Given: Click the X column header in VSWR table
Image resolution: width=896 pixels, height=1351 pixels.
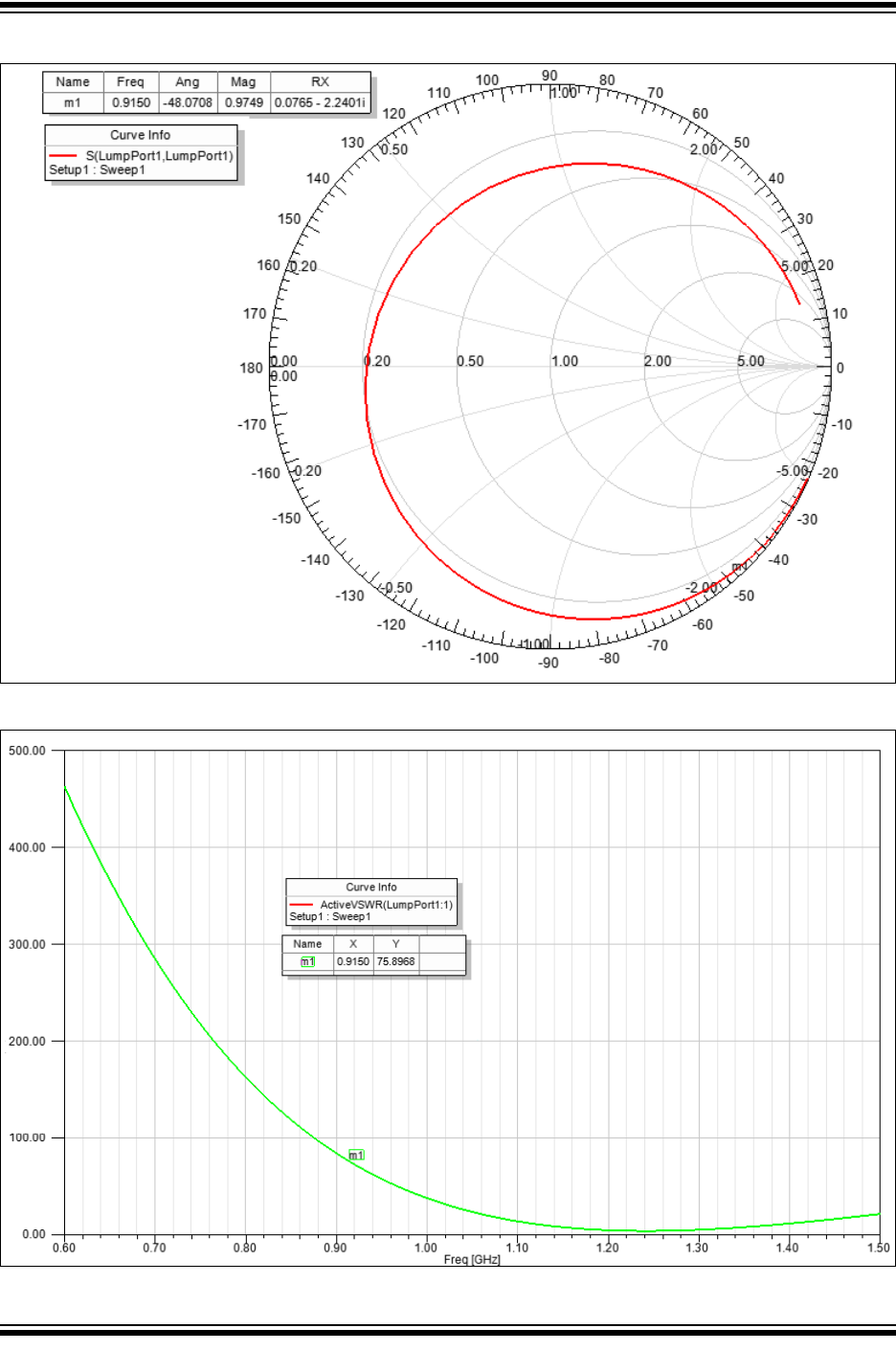Looking at the screenshot, I should [353, 944].
